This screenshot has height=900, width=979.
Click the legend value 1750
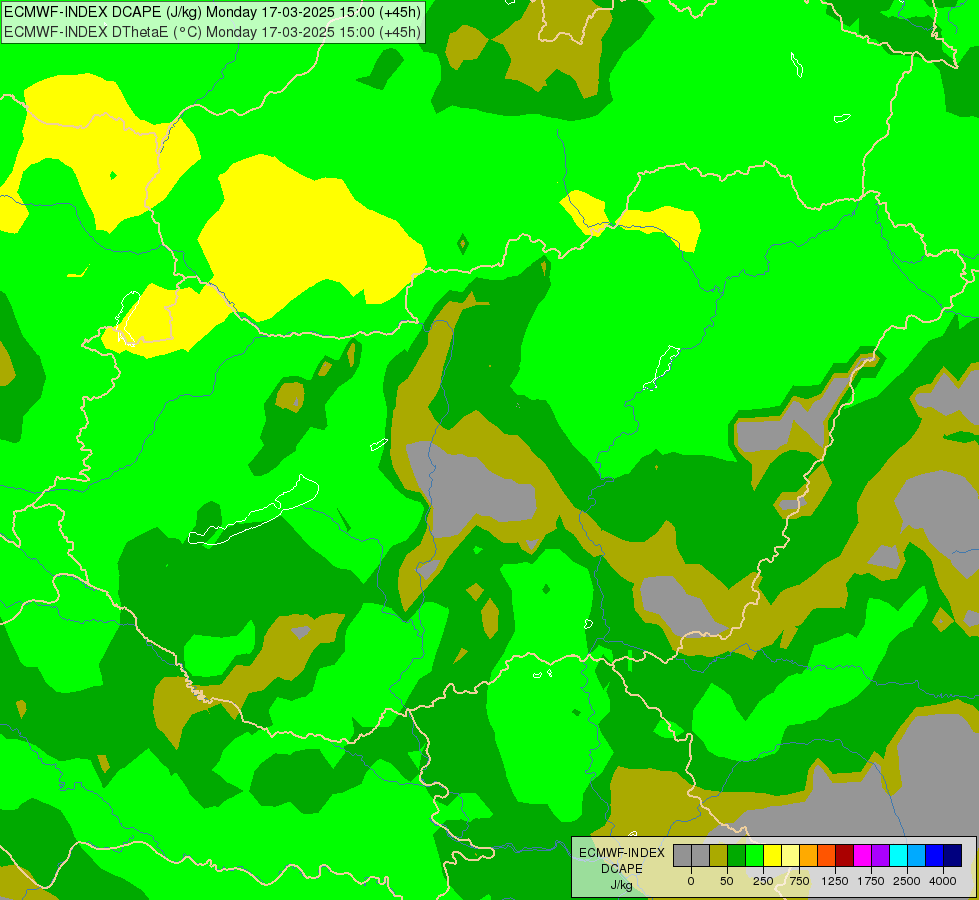tap(871, 881)
